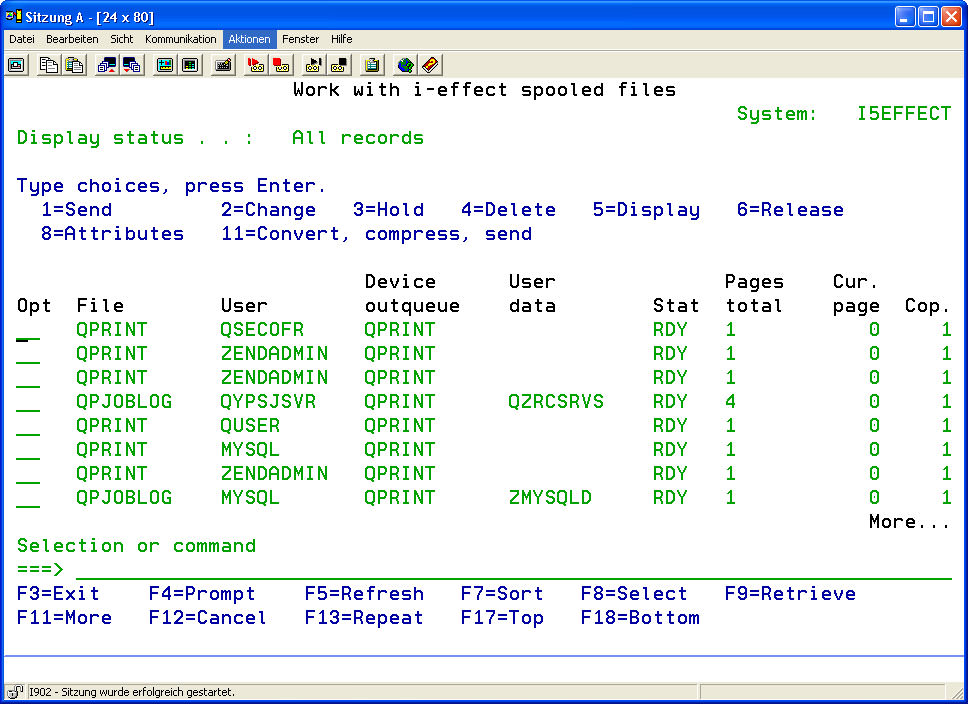Click the Opt field beside the QYPSJSVR job log
Screen dimensions: 968x704
(28, 402)
